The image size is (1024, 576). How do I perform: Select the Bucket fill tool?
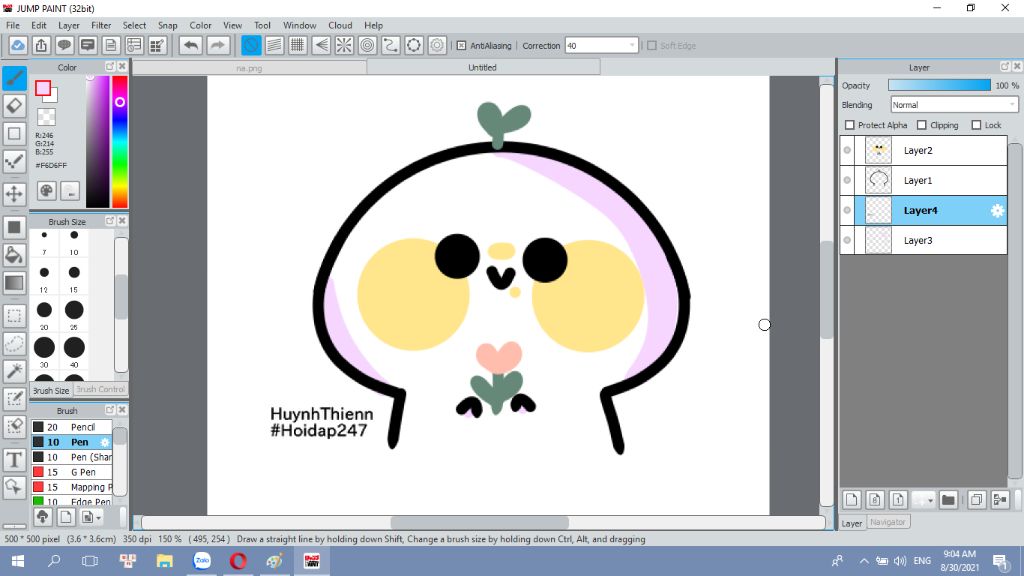pos(14,255)
